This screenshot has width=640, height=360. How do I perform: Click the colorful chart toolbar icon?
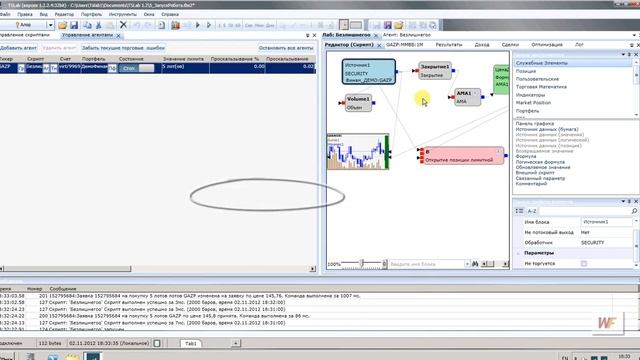(x=176, y=25)
